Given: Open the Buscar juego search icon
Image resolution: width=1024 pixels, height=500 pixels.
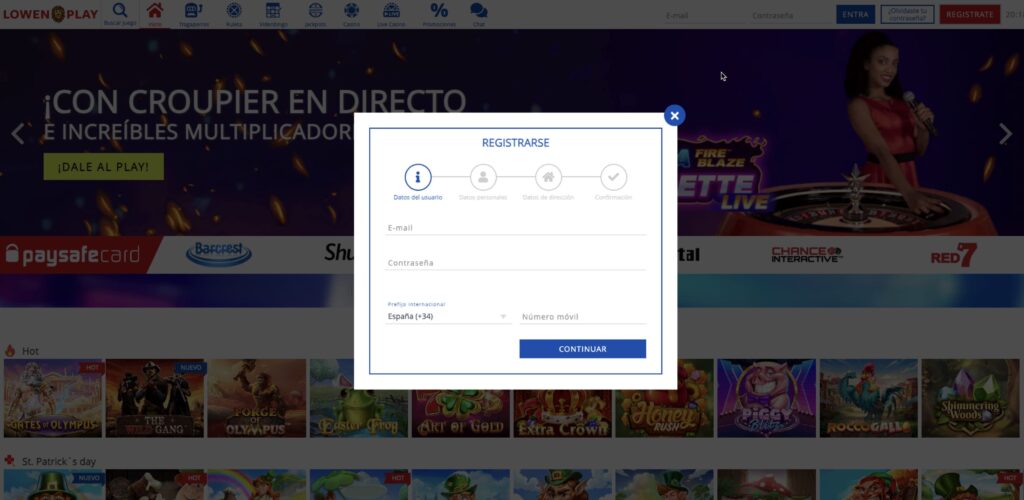Looking at the screenshot, I should pos(120,10).
